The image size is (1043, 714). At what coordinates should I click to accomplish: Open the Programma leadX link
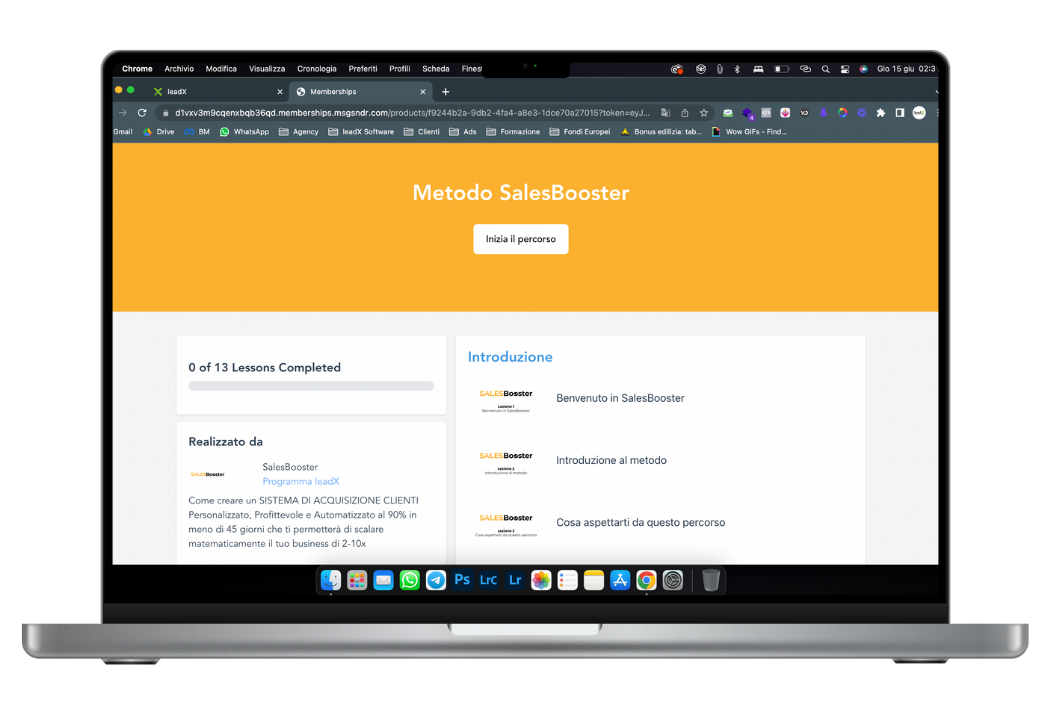tap(301, 481)
